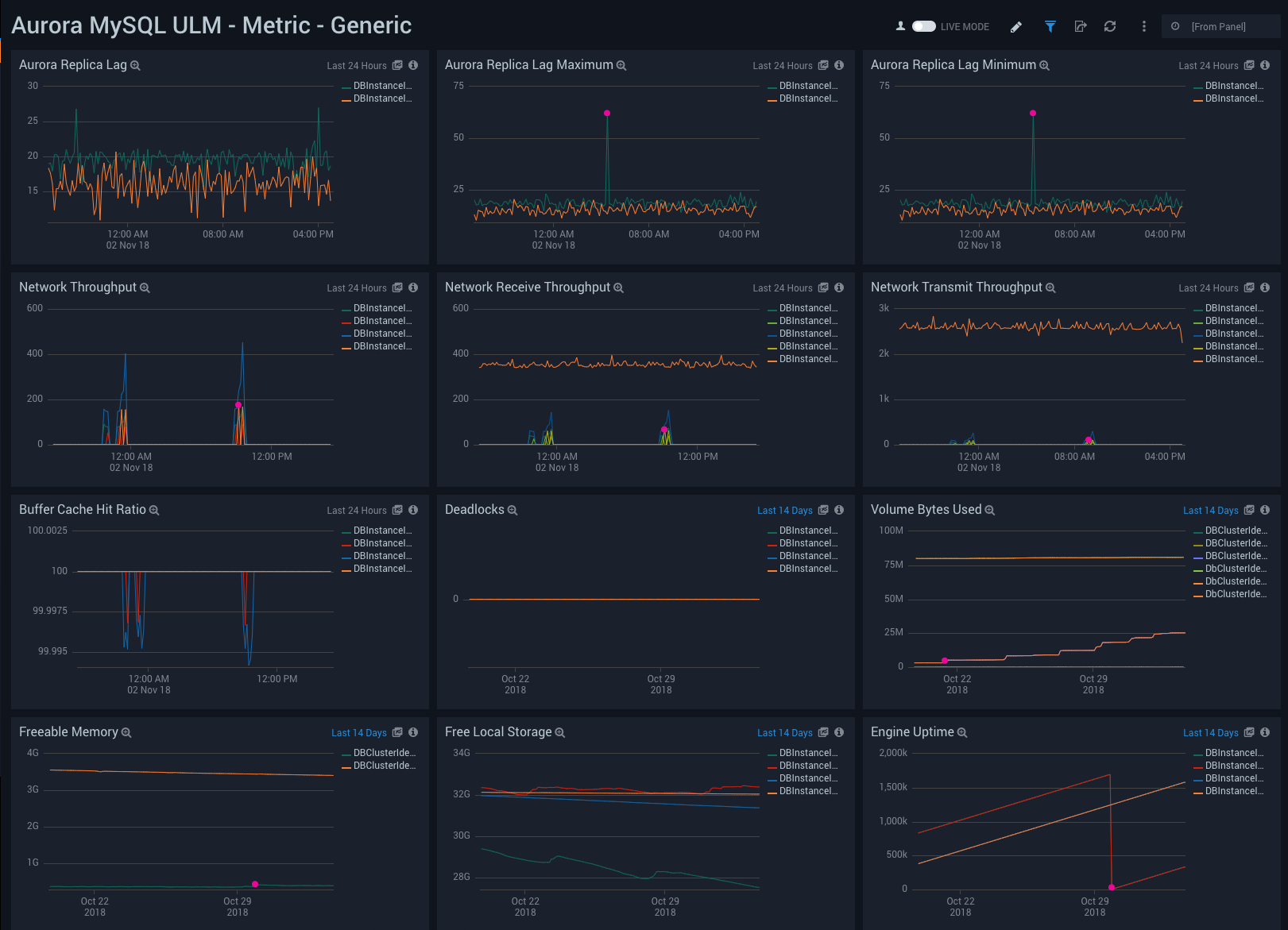The width and height of the screenshot is (1288, 930).
Task: Open the Last 24 Hours selector on Aurora Replica Lag
Action: pos(358,65)
